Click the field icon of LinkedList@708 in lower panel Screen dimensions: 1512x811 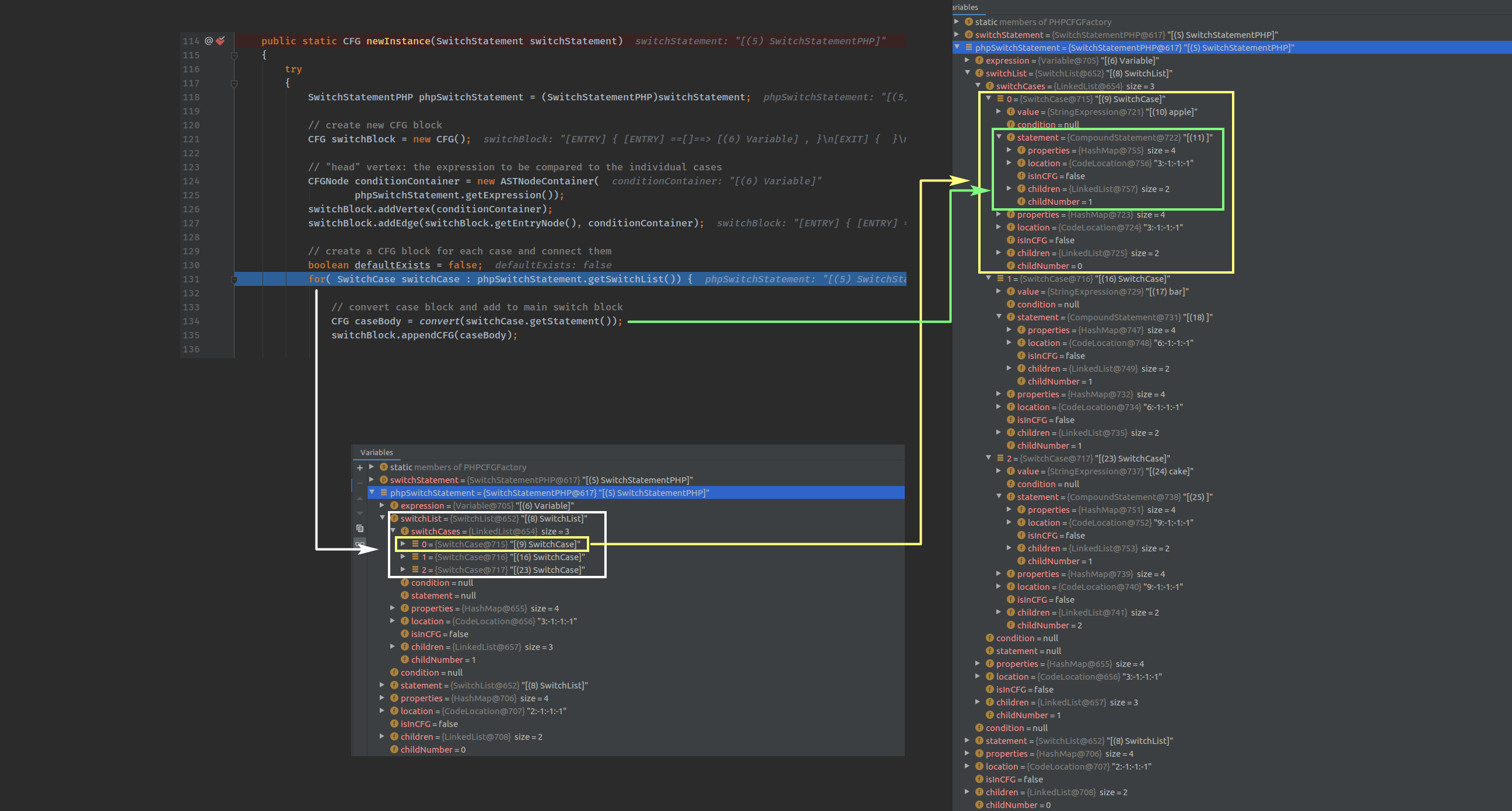(394, 736)
